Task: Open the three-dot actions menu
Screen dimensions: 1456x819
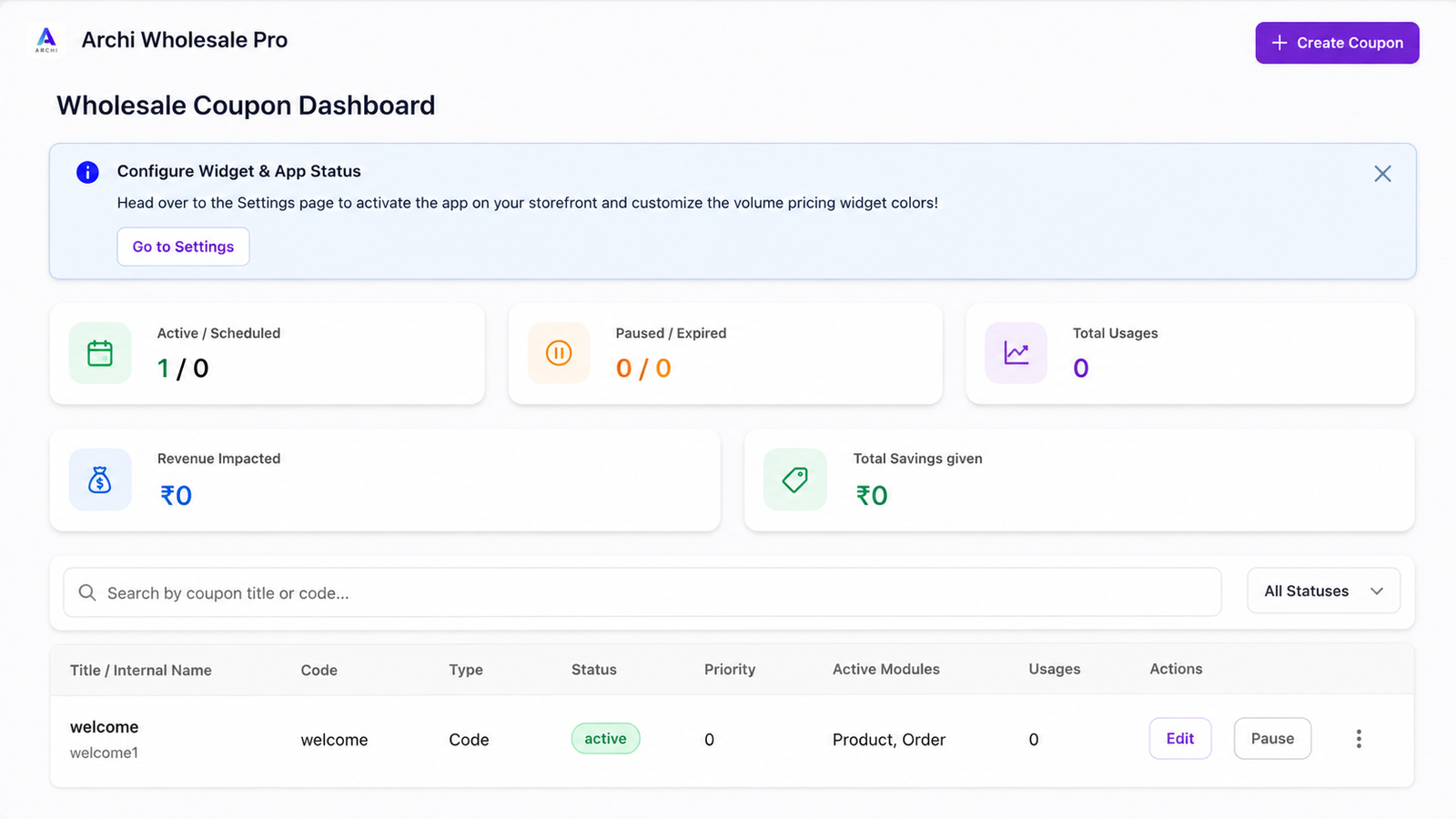Action: pyautogui.click(x=1359, y=739)
